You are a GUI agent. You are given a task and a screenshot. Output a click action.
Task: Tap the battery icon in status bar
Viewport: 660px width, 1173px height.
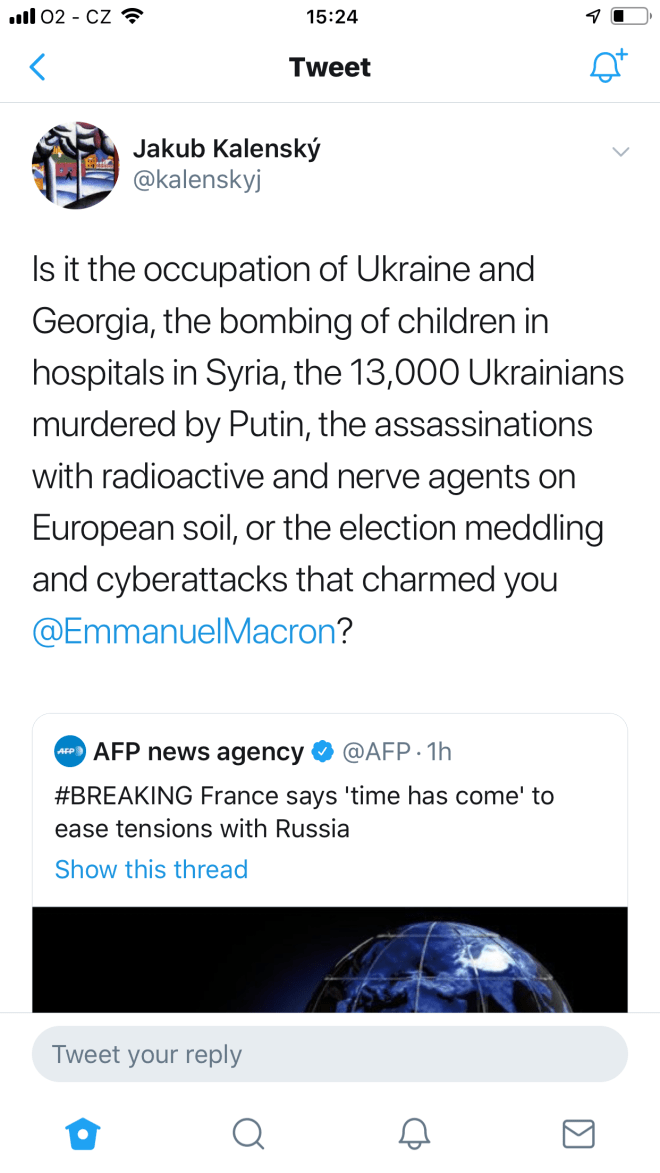(x=629, y=16)
